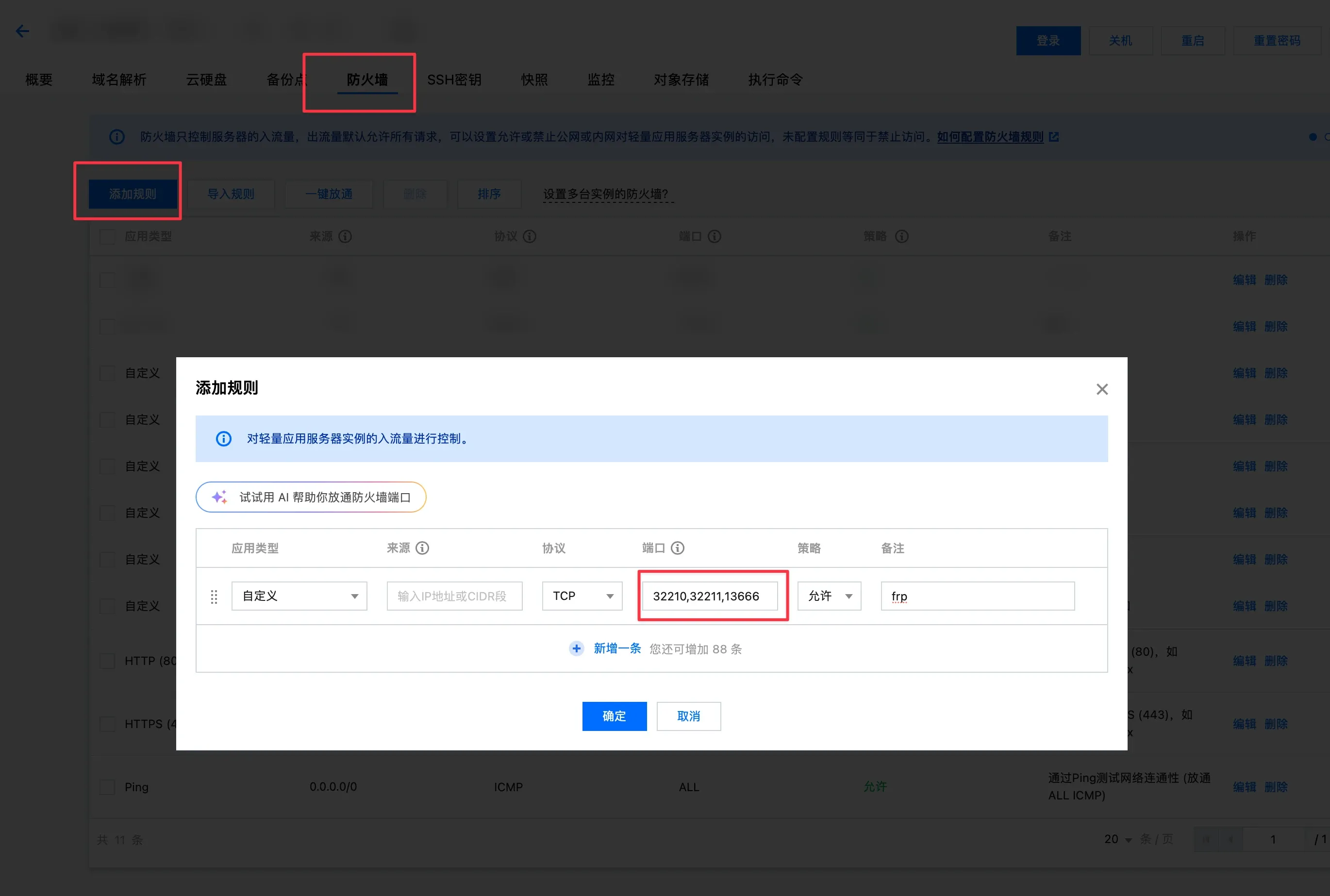
Task: Click the drag handle on the rule row
Action: tap(214, 597)
